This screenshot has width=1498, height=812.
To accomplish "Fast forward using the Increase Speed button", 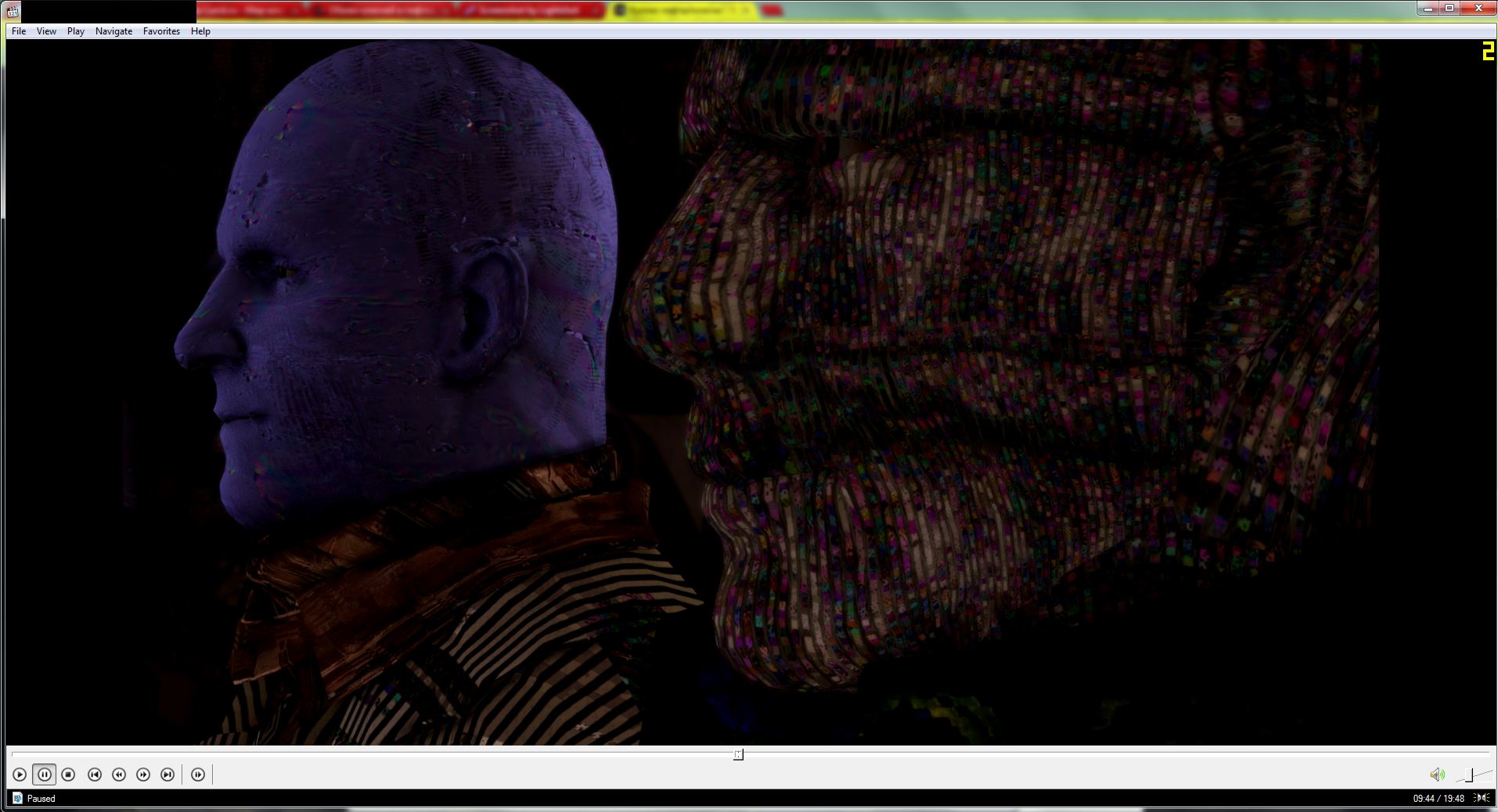I will [143, 774].
